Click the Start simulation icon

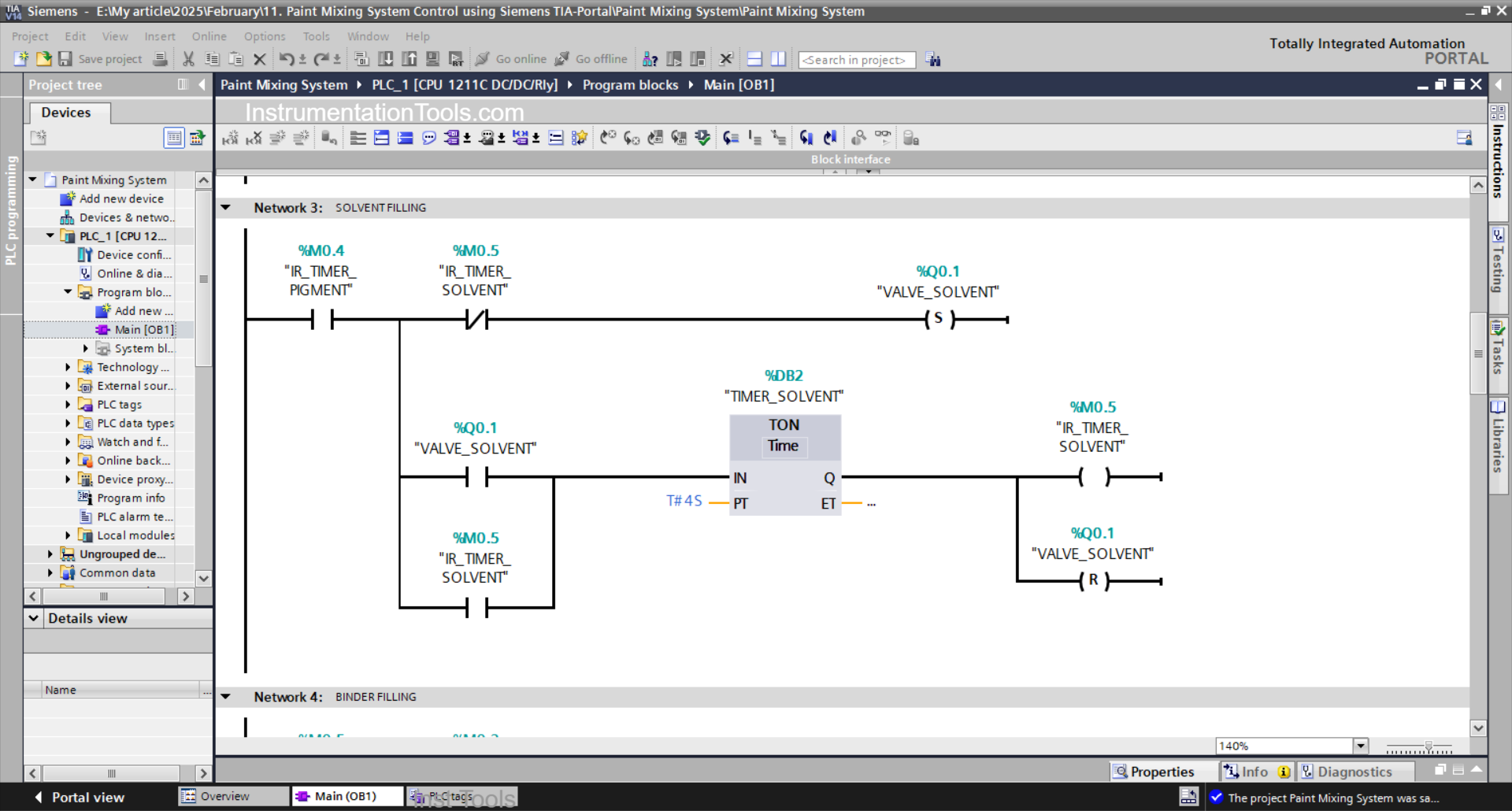(x=432, y=59)
